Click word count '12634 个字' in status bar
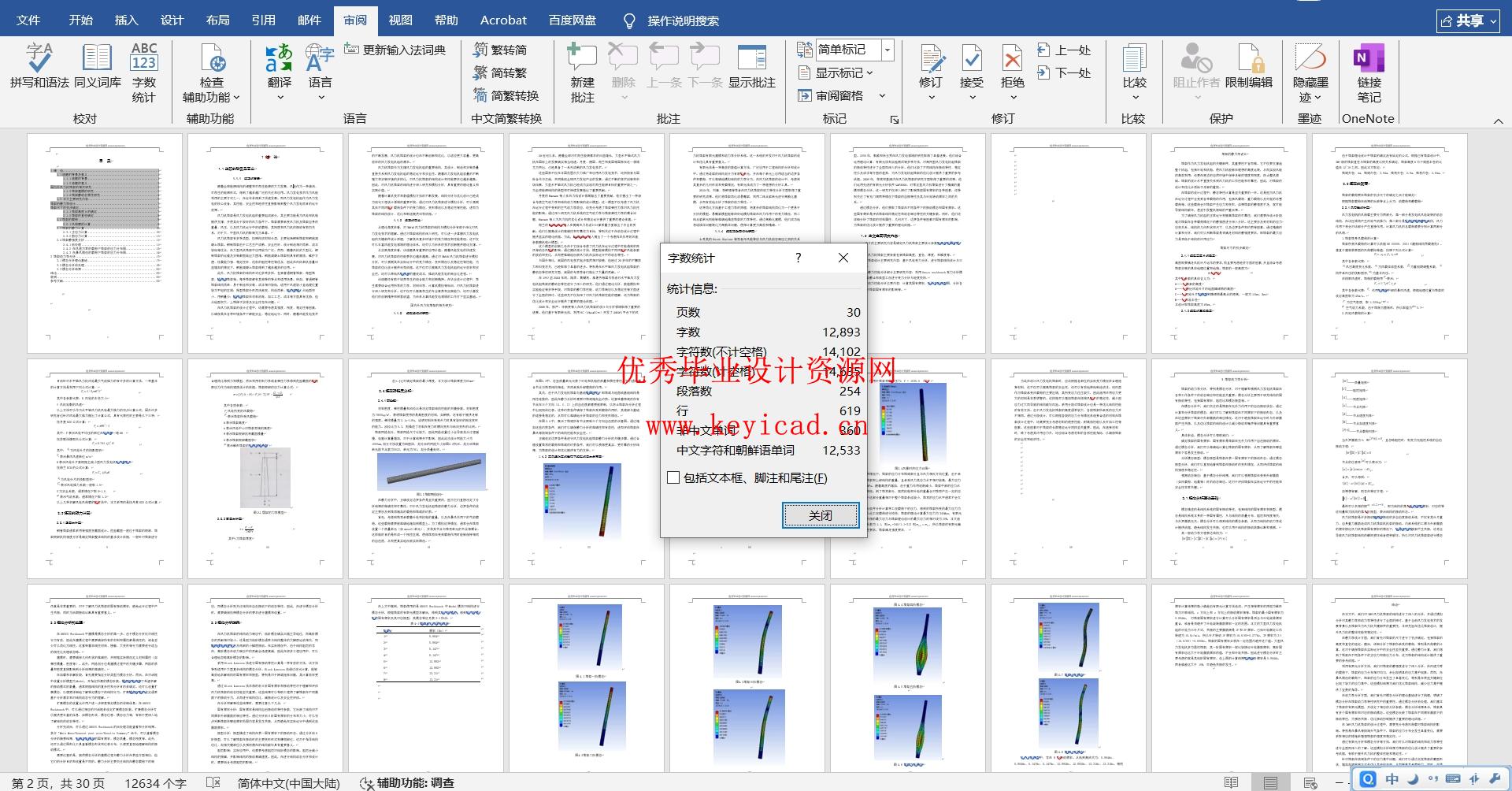The height and width of the screenshot is (791, 1512). pos(155,783)
